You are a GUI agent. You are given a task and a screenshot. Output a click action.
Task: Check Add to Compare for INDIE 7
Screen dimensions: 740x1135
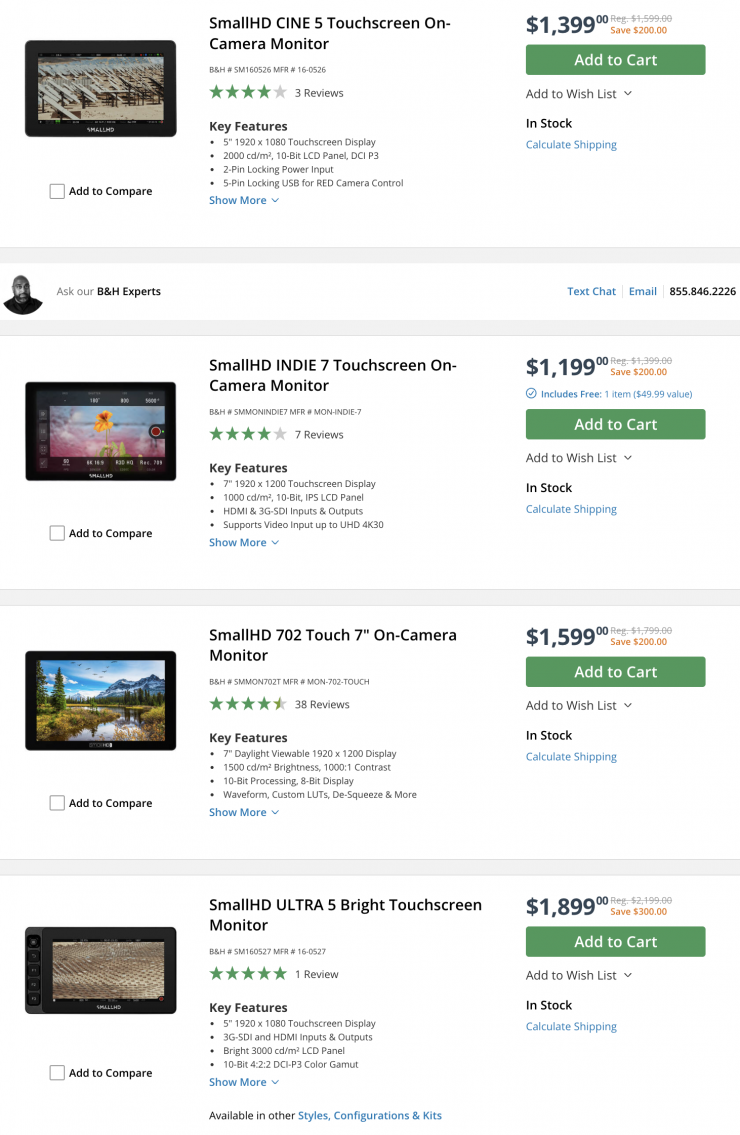coord(57,533)
